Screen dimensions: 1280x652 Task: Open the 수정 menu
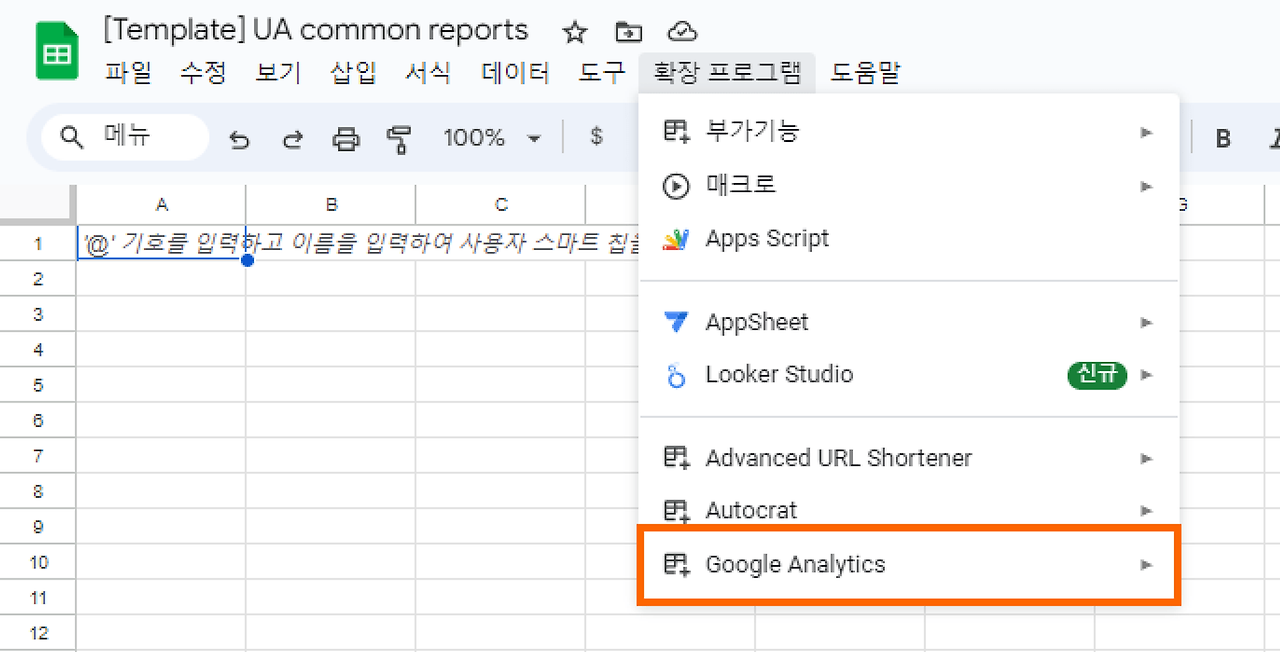click(x=203, y=72)
